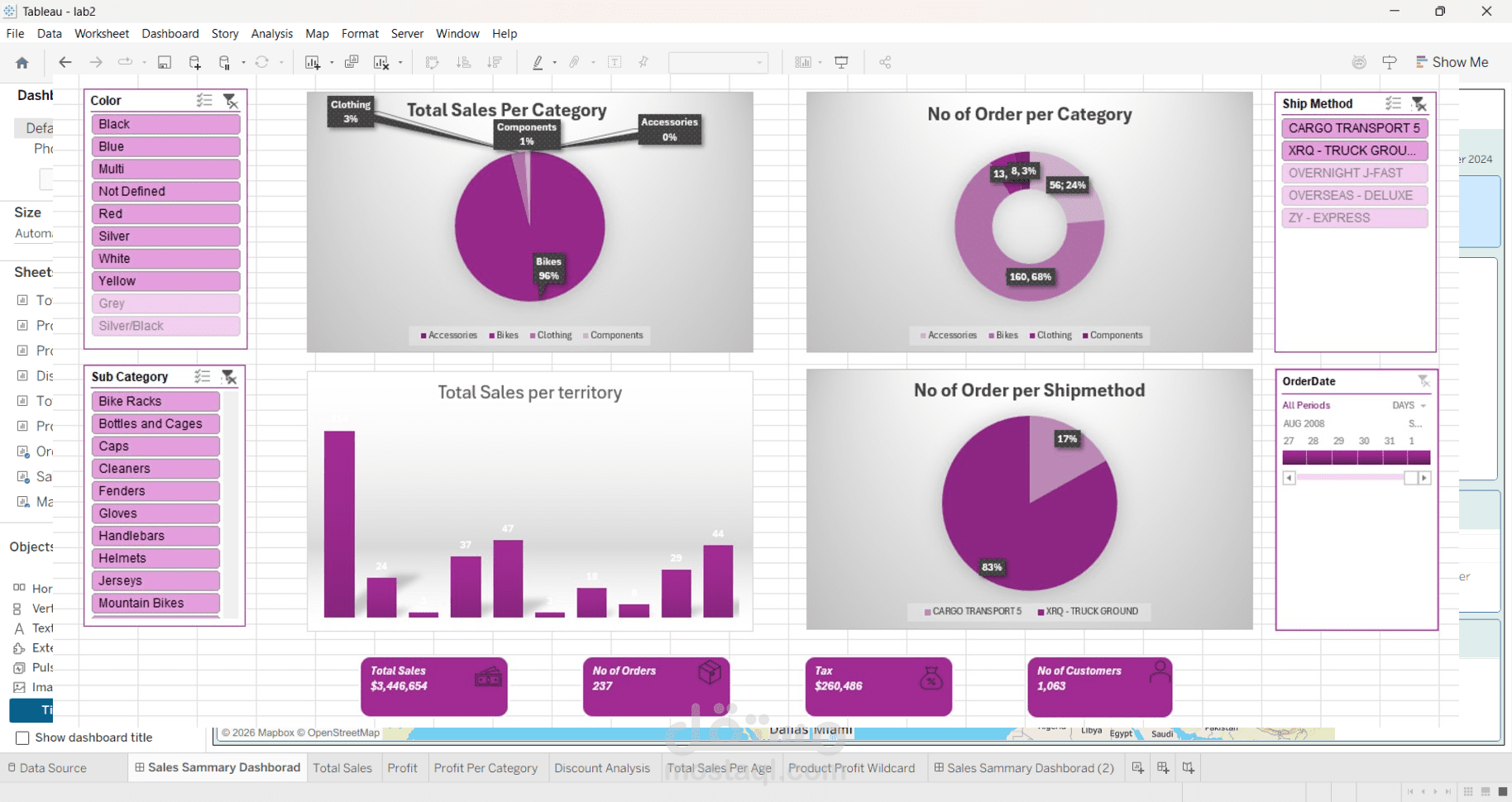Switch to the Data Source tab

click(47, 768)
